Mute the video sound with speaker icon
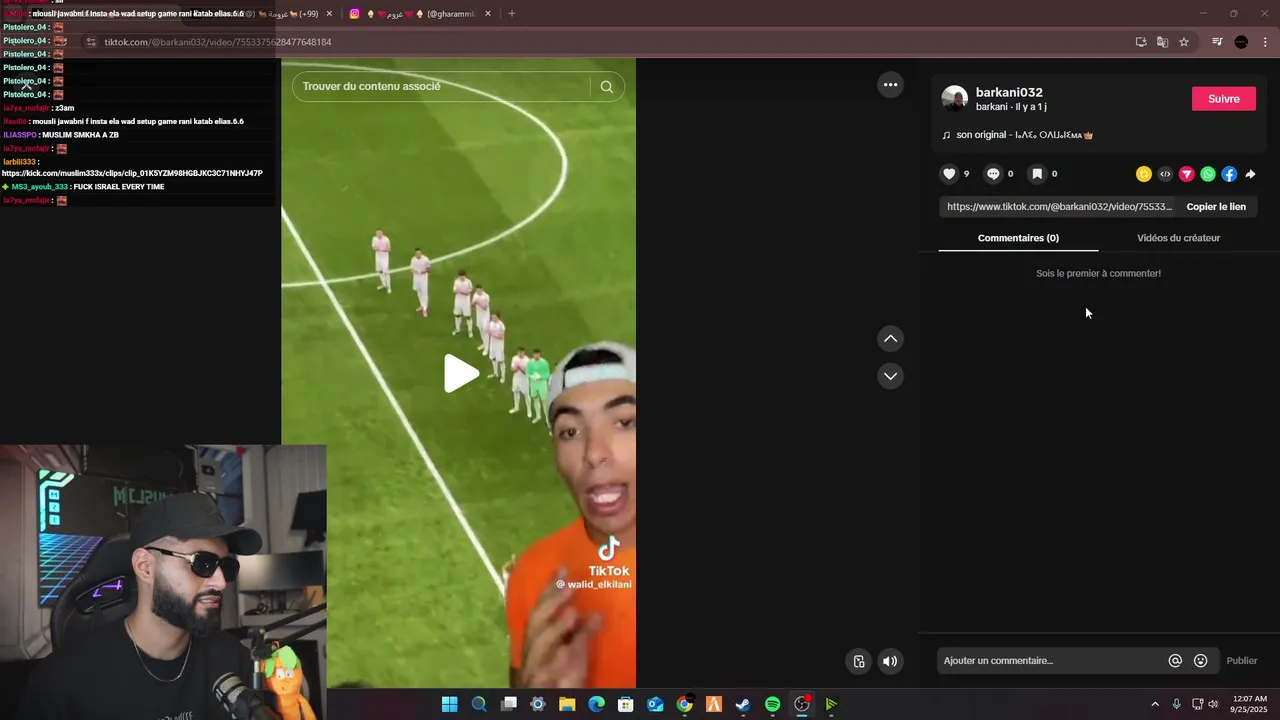Viewport: 1280px width, 720px height. (x=890, y=661)
